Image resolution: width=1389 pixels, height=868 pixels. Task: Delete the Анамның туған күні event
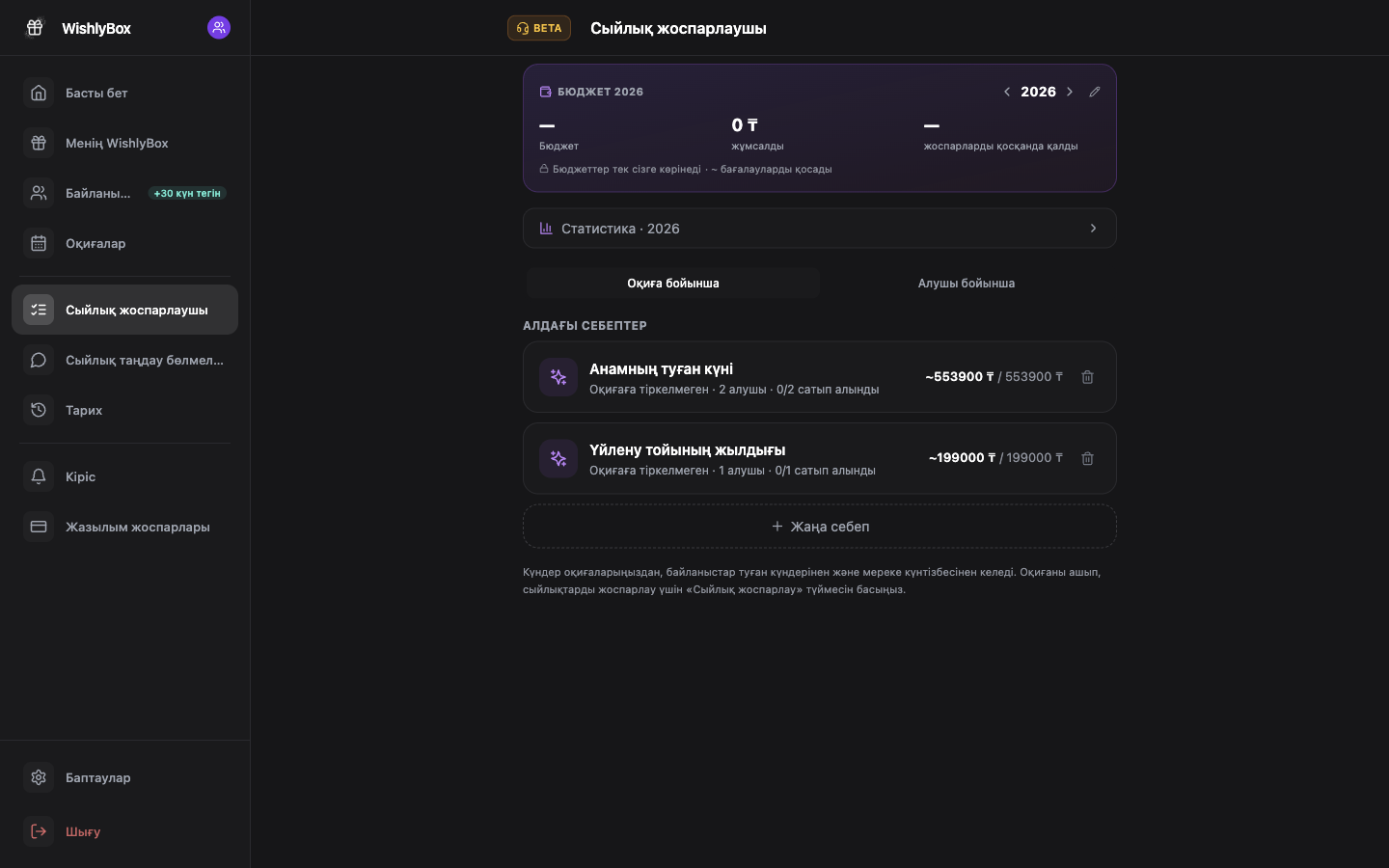point(1087,377)
